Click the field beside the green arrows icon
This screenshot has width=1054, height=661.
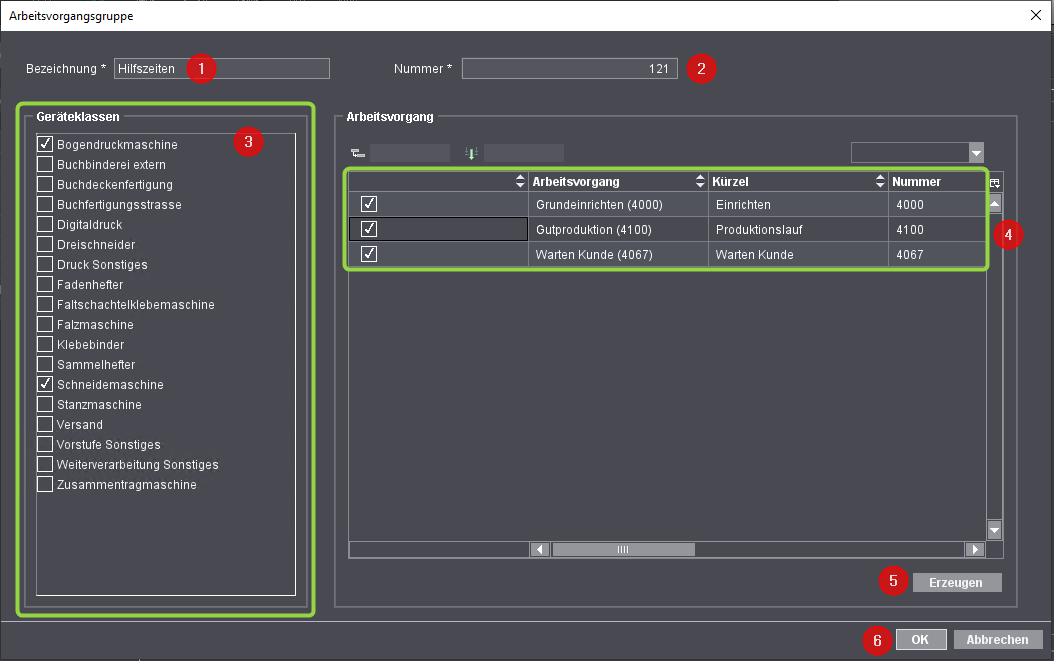524,153
